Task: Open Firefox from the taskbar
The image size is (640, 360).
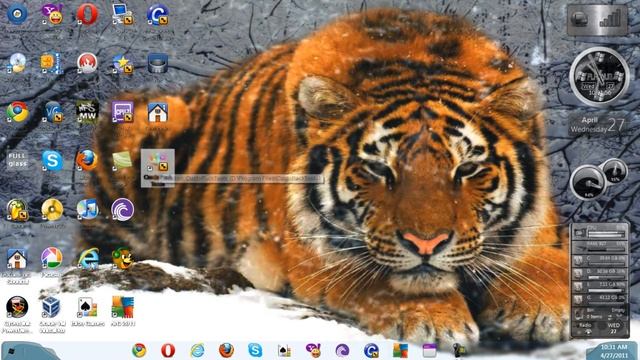Action: [x=226, y=350]
